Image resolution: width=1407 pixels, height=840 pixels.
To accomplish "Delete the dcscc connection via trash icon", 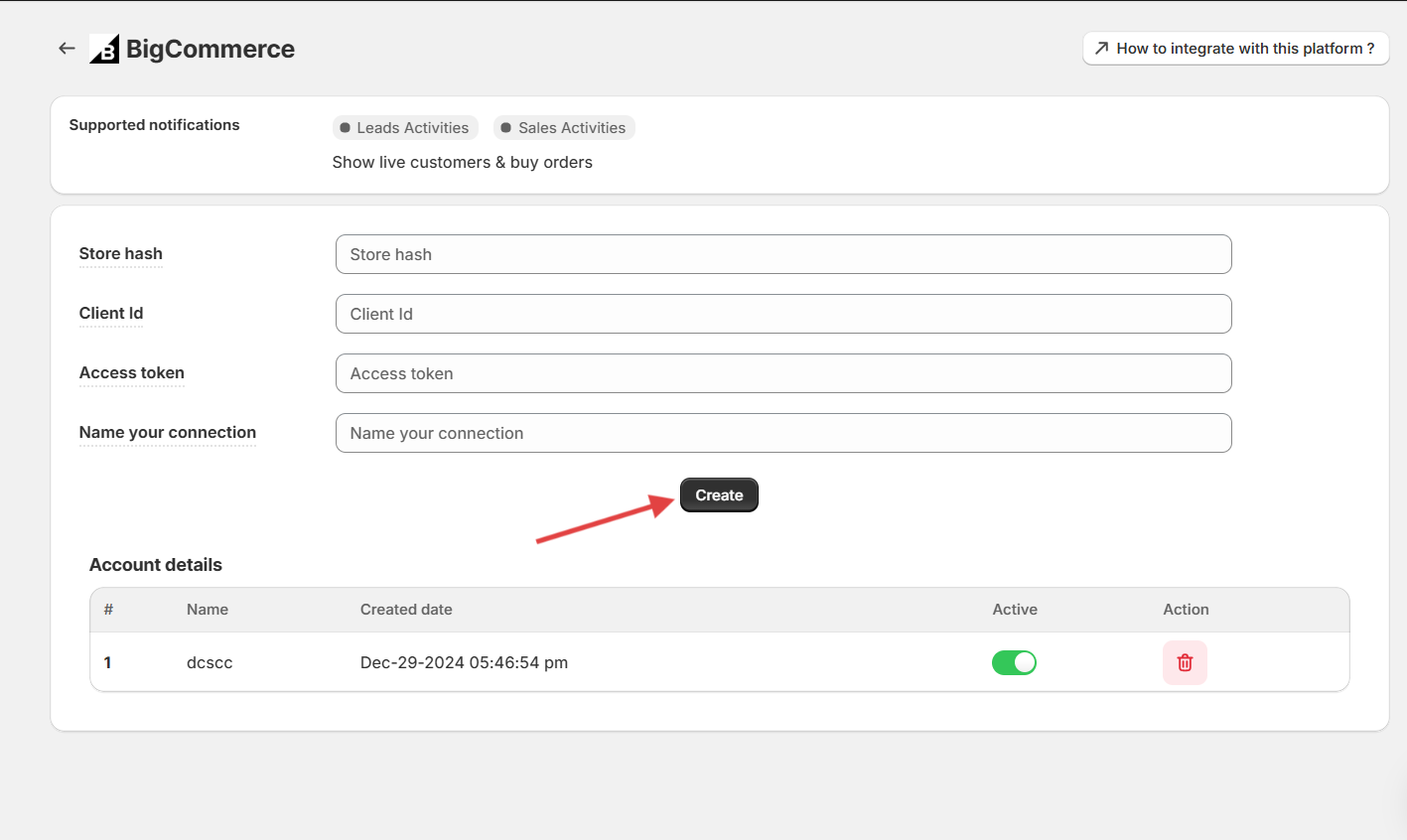I will tap(1185, 662).
